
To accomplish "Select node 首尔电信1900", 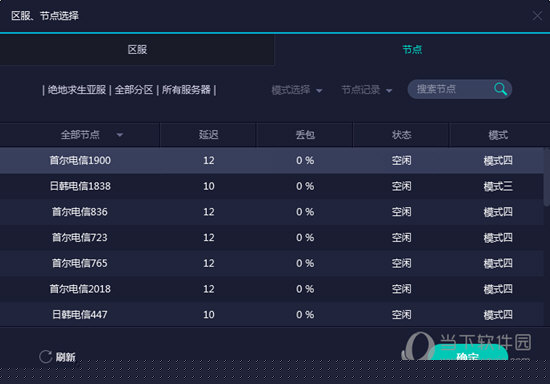I will (272, 160).
